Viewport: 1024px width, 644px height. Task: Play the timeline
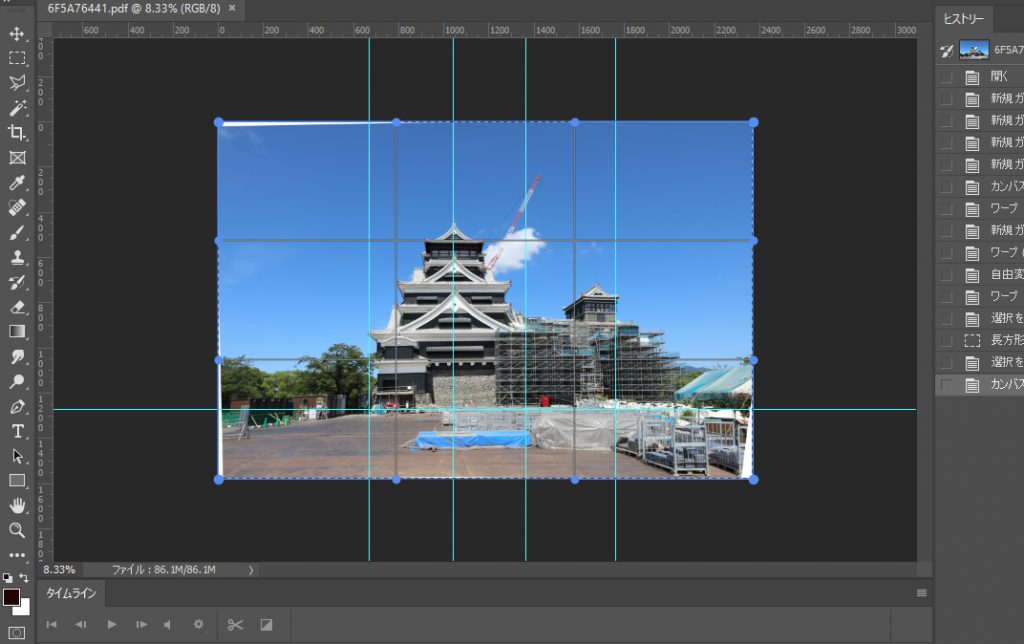pos(111,624)
